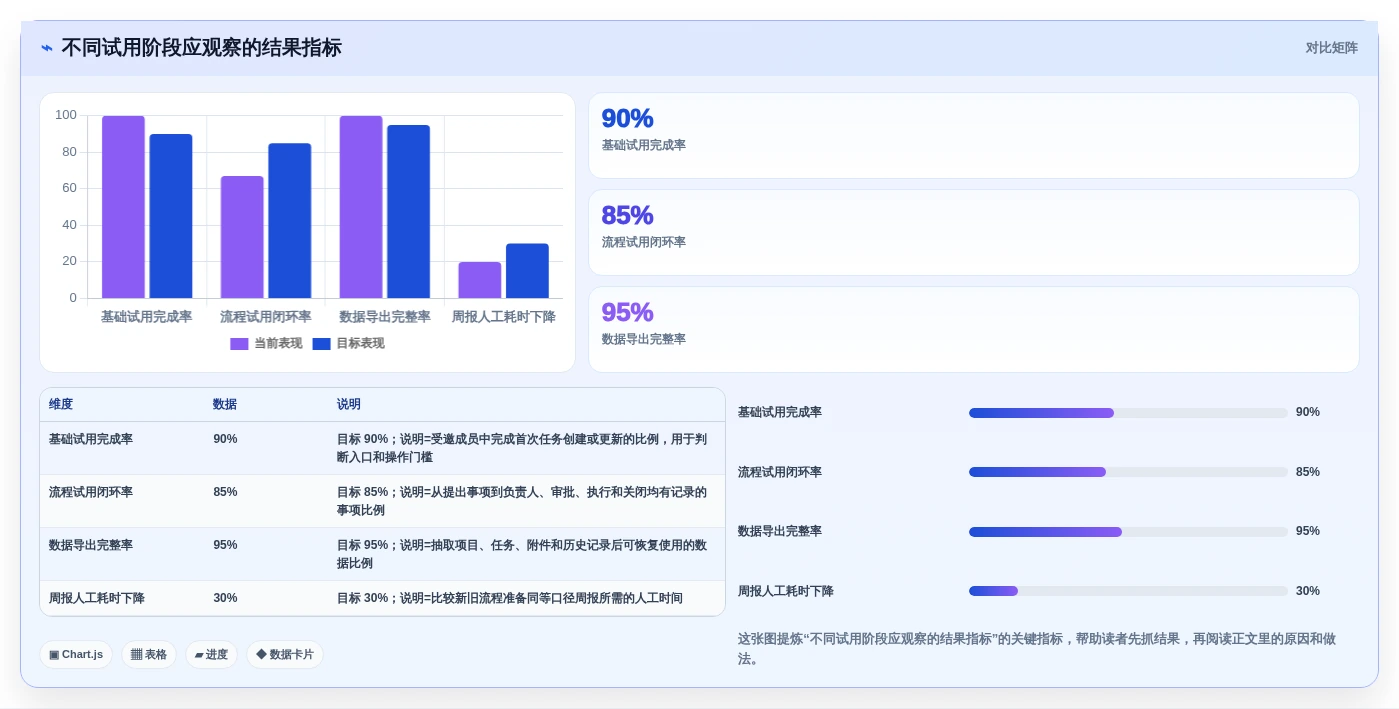Click the 基础试用完成率 progress bar
Image resolution: width=1399 pixels, height=709 pixels.
[x=1128, y=413]
